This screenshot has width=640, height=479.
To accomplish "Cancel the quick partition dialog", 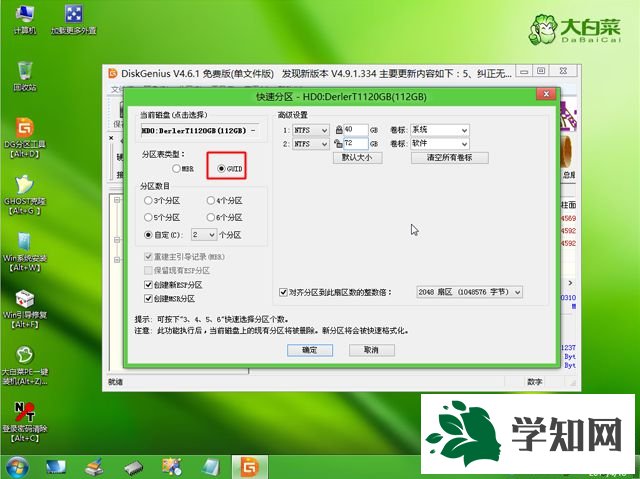I will [x=371, y=350].
